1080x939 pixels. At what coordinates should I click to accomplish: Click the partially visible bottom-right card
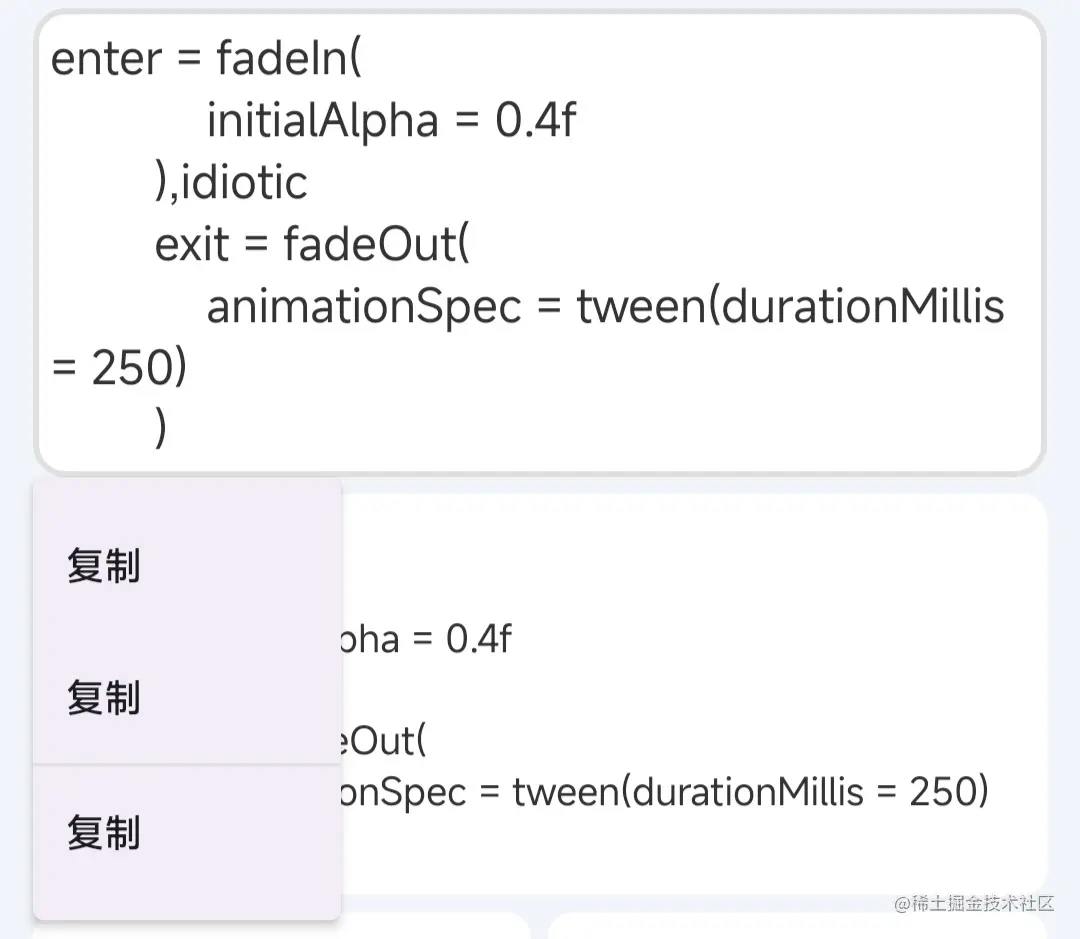coord(800,926)
